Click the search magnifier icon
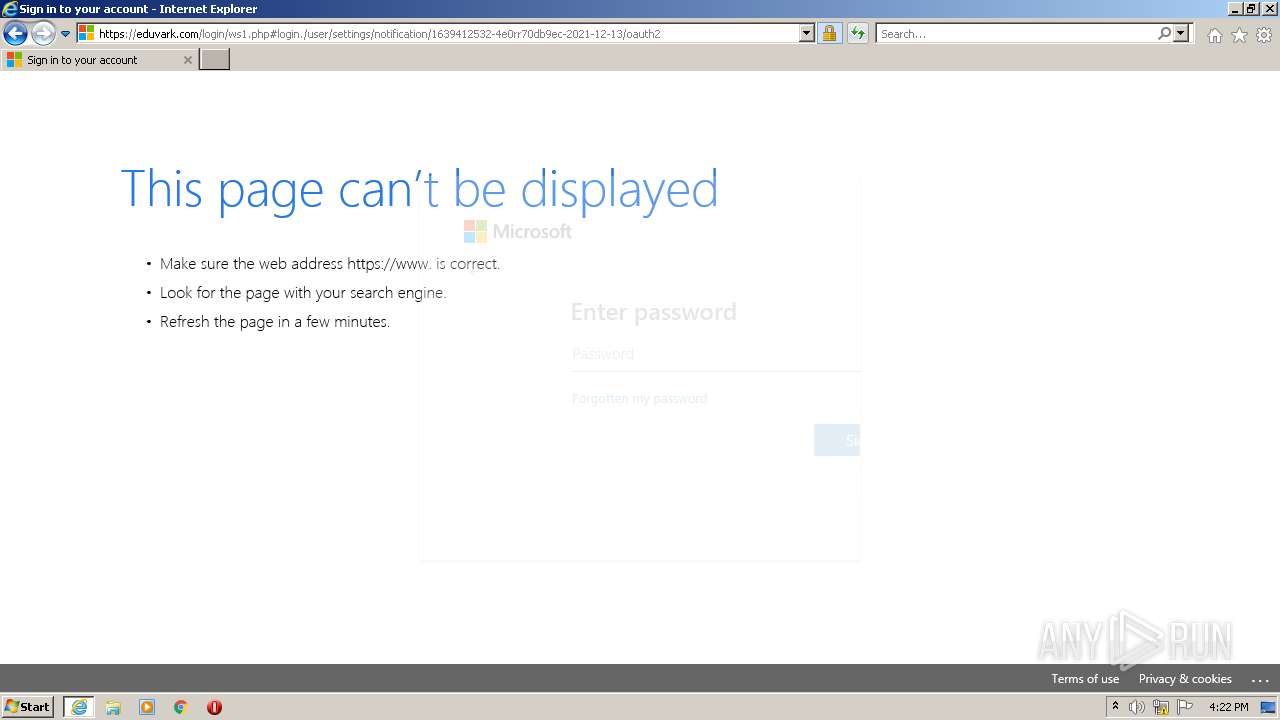This screenshot has width=1280, height=720. coord(1164,33)
